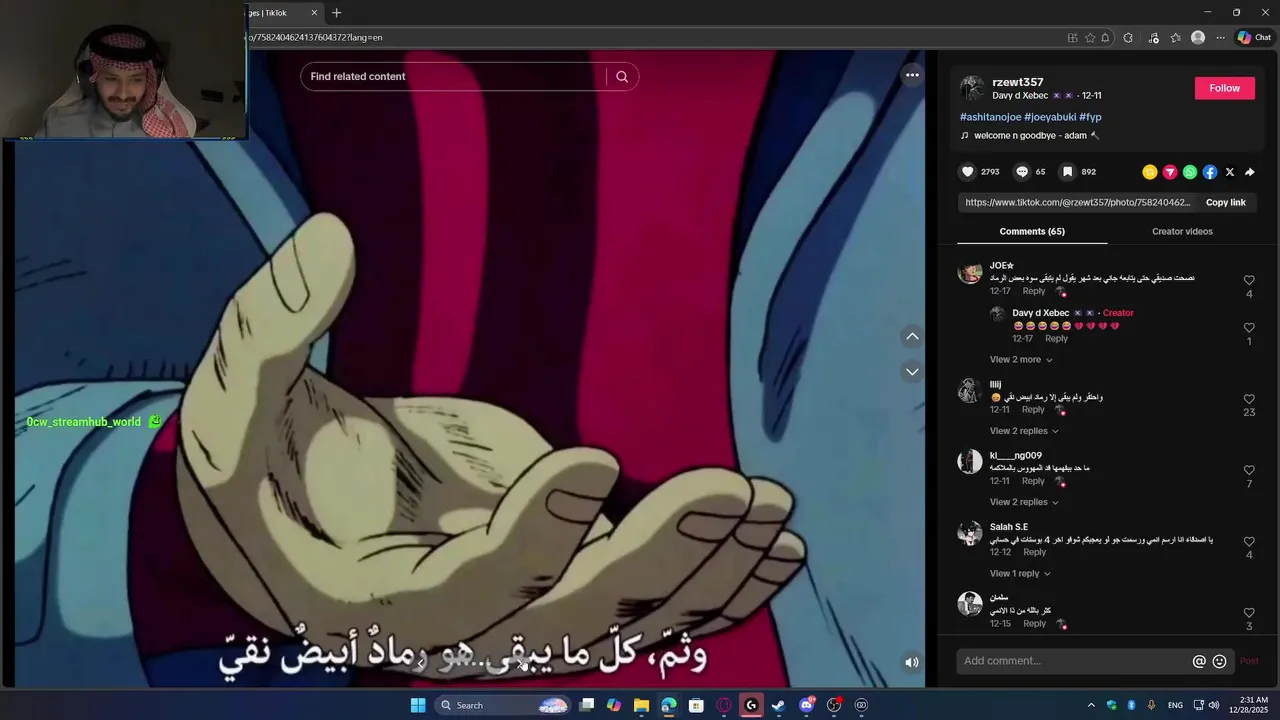Expand View 2 replies under ki____ng009

pyautogui.click(x=1024, y=502)
